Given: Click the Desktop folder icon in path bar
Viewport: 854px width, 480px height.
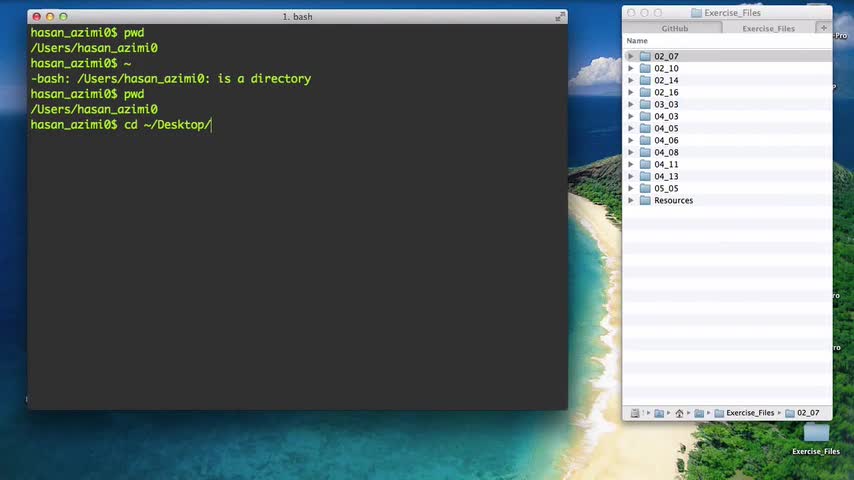Looking at the screenshot, I should [x=699, y=413].
